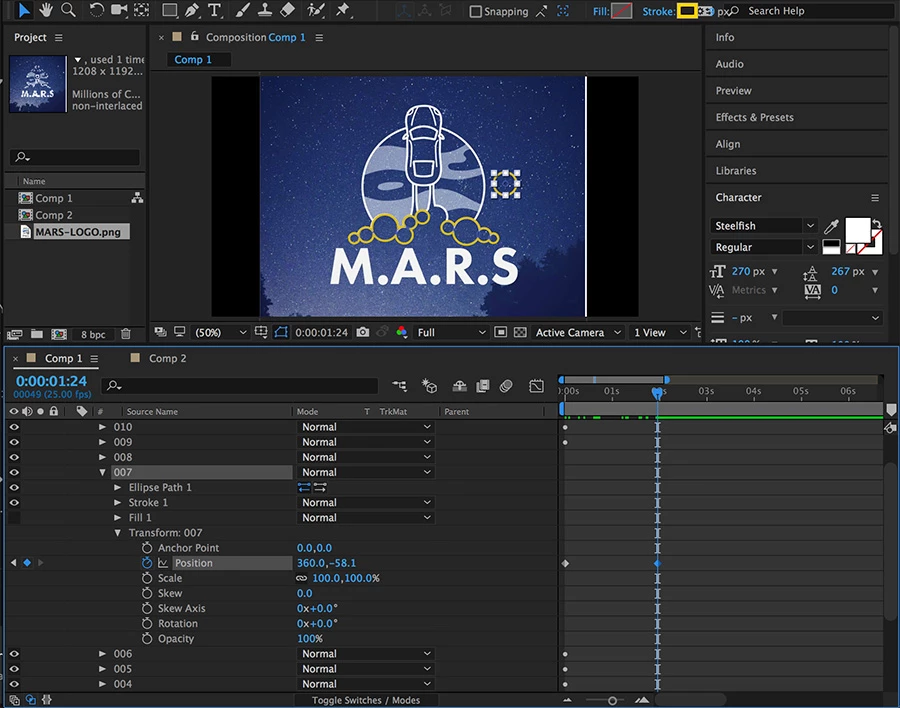Select the Horizontal Type tool

click(x=214, y=10)
